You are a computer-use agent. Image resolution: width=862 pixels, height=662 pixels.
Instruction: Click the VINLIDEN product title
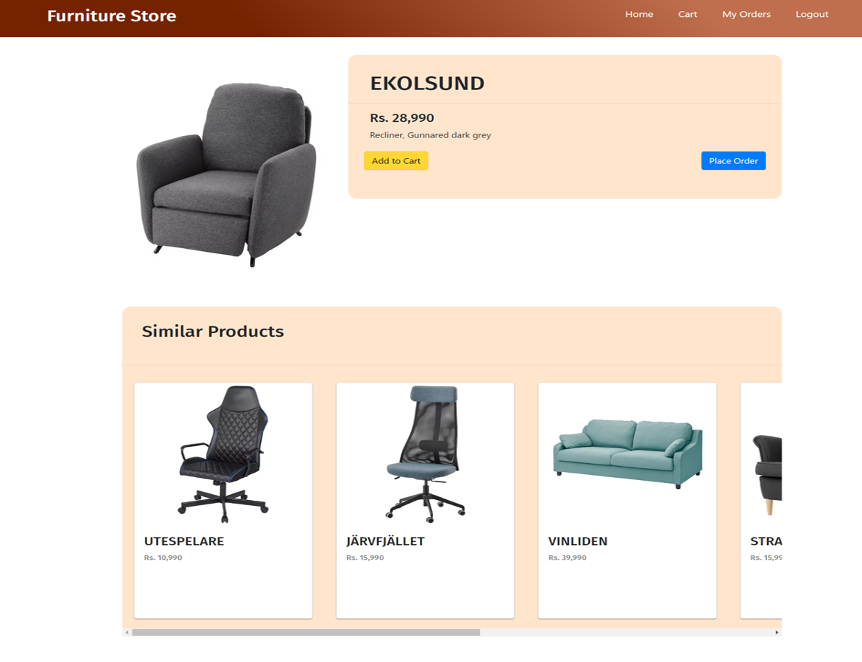click(578, 541)
